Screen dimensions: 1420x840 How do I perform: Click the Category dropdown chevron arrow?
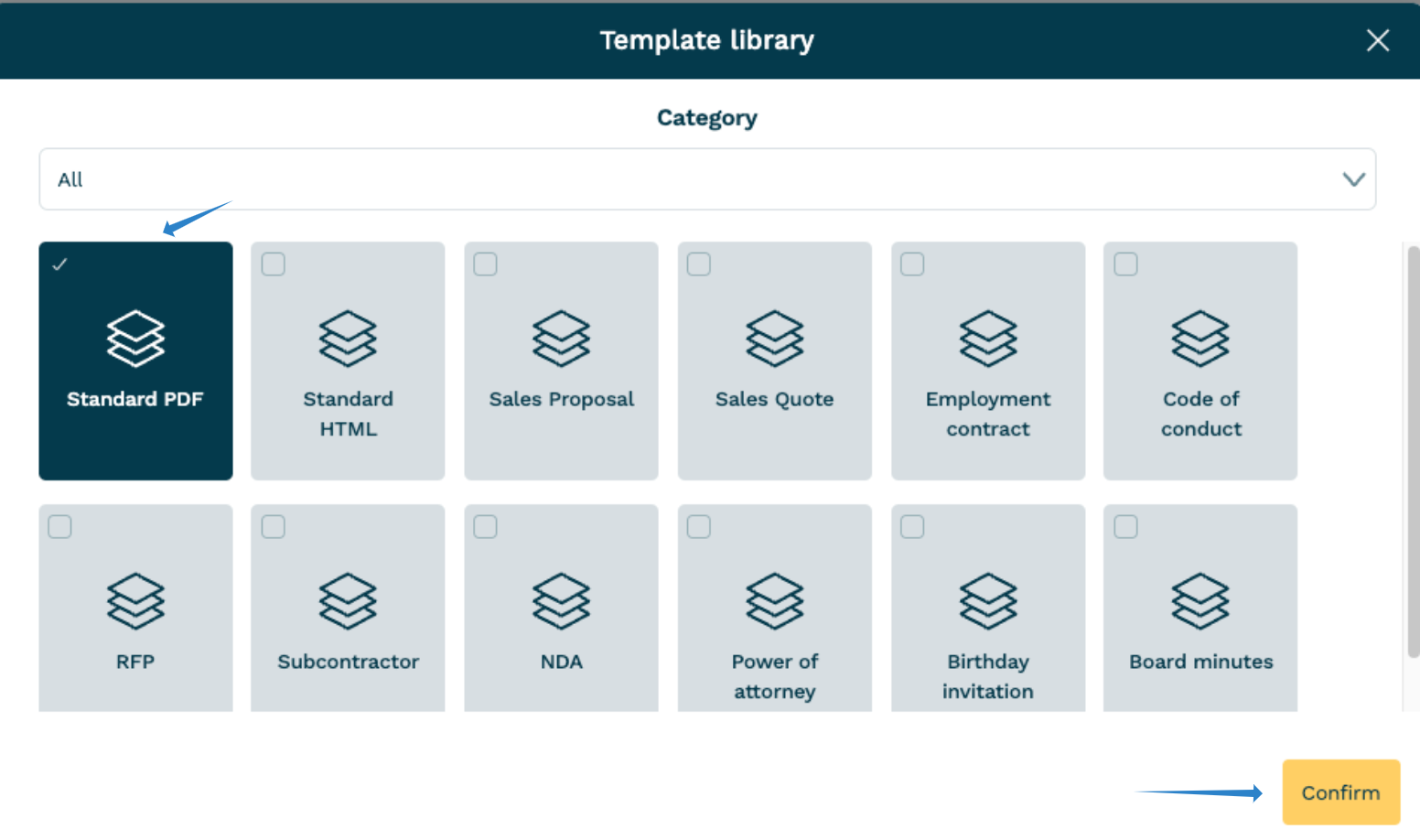pos(1353,179)
